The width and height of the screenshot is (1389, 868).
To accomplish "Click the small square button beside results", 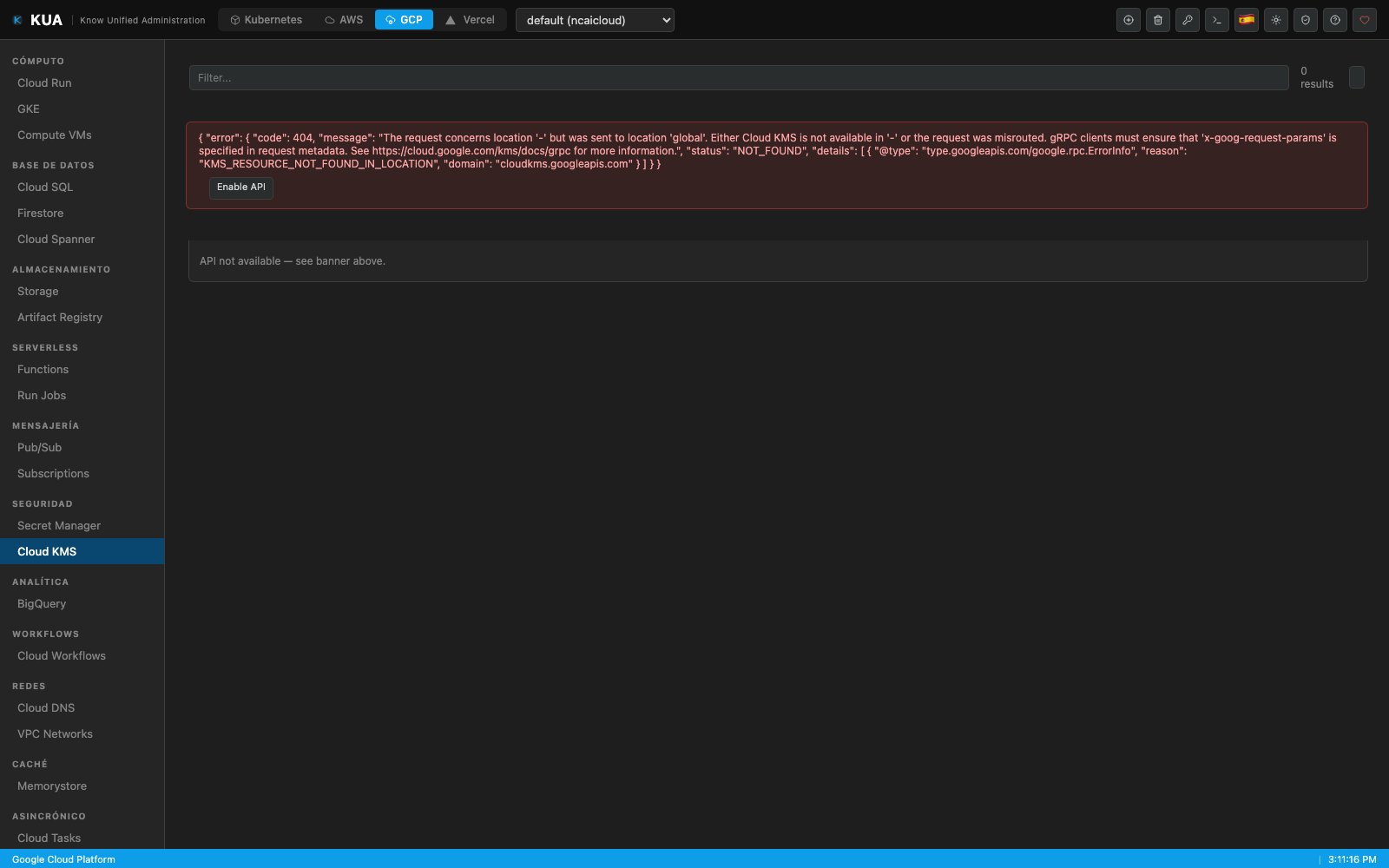I will (x=1357, y=77).
